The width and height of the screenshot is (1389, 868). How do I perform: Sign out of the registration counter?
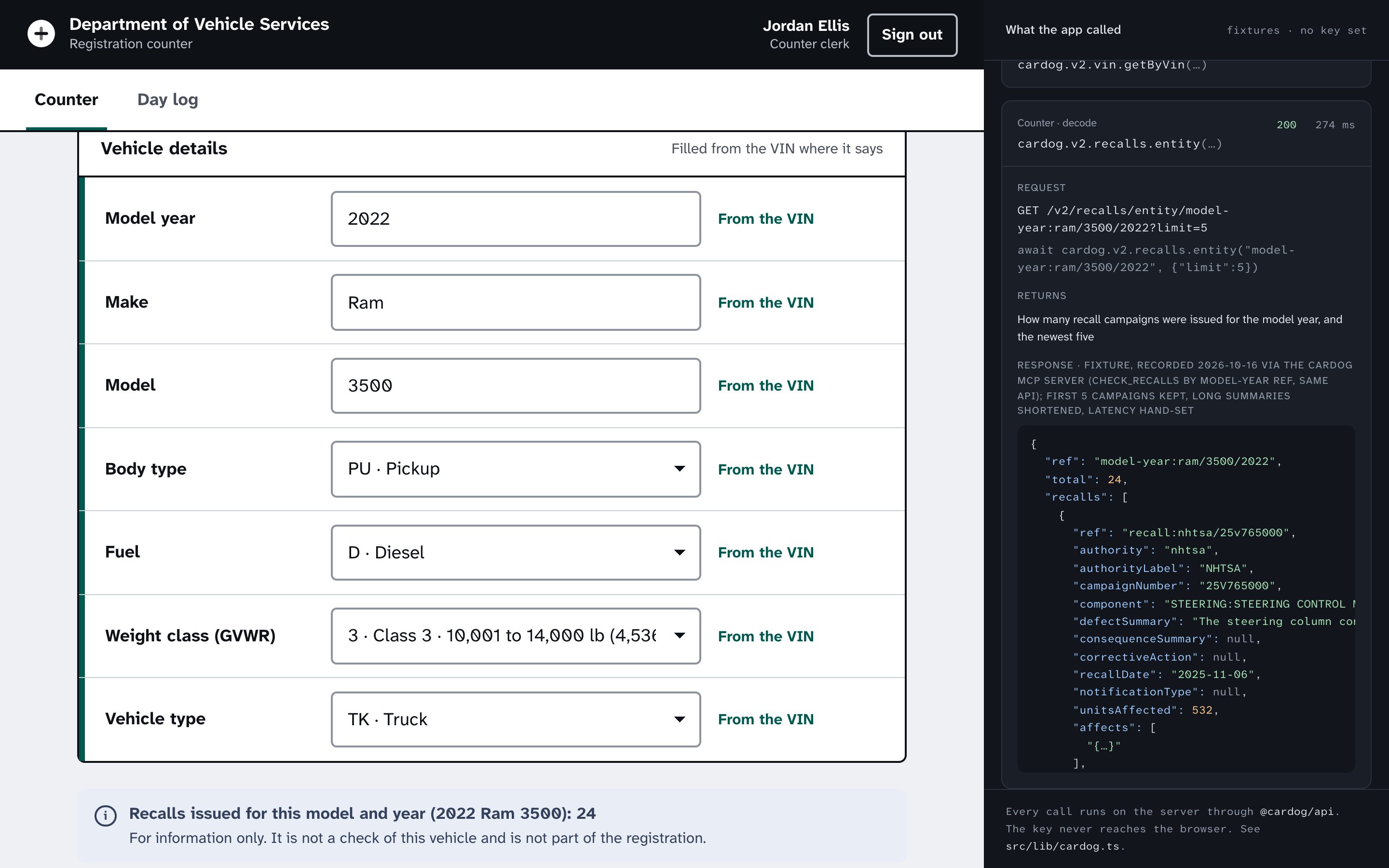pos(912,34)
